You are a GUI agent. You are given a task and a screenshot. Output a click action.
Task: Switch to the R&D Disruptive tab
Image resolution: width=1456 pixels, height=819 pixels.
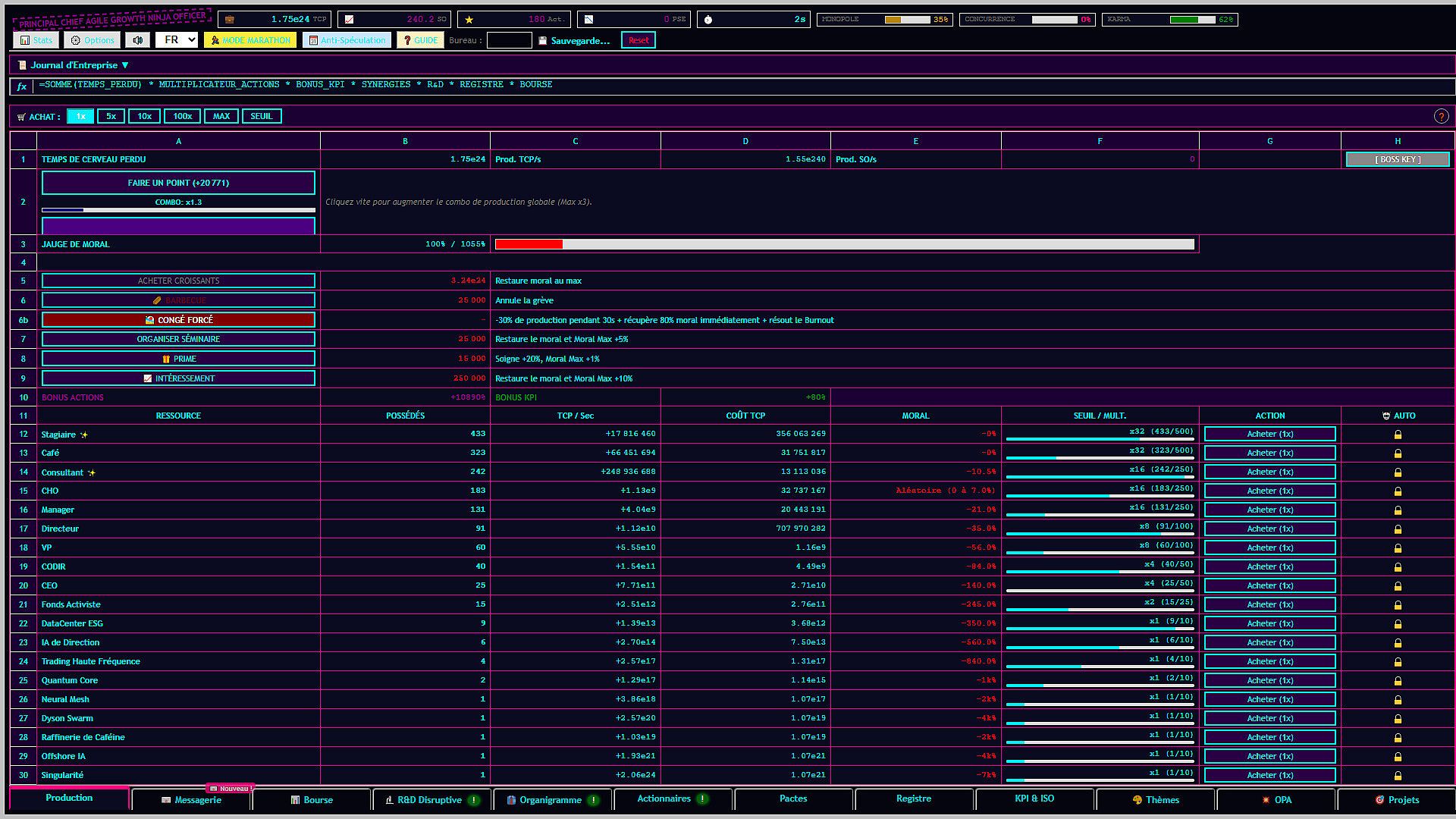coord(432,800)
